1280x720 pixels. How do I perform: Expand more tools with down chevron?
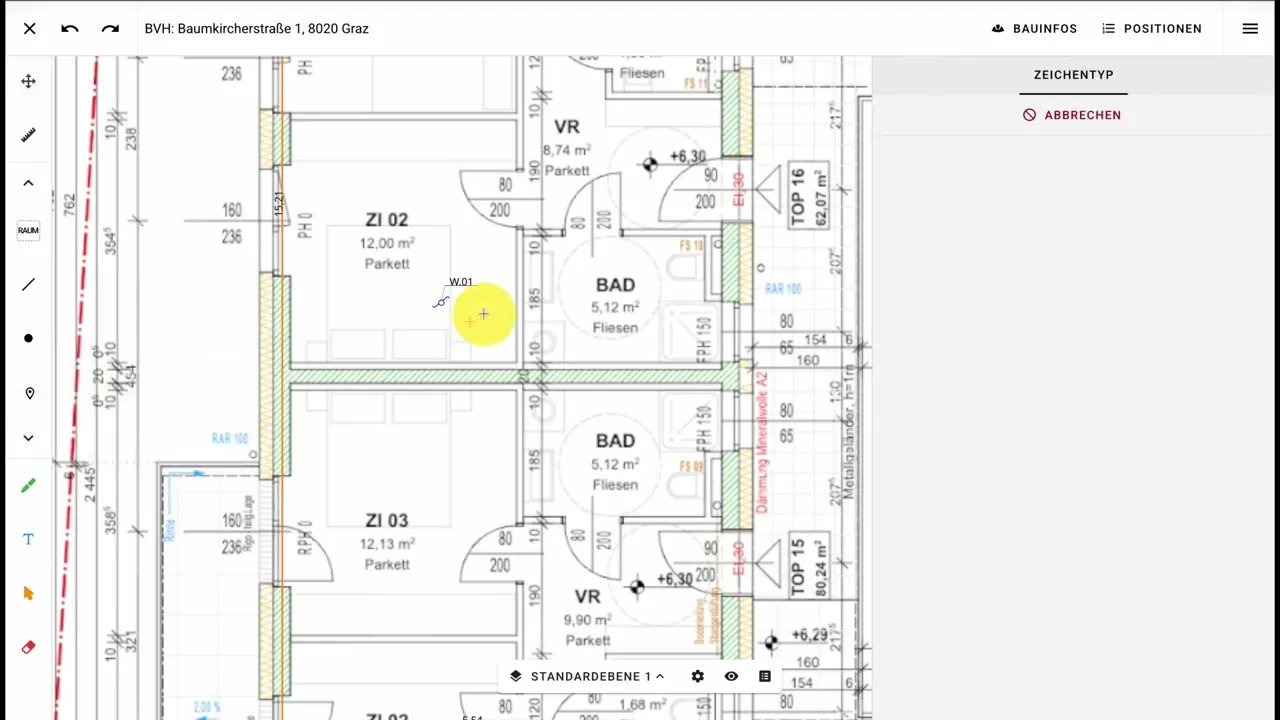[28, 438]
